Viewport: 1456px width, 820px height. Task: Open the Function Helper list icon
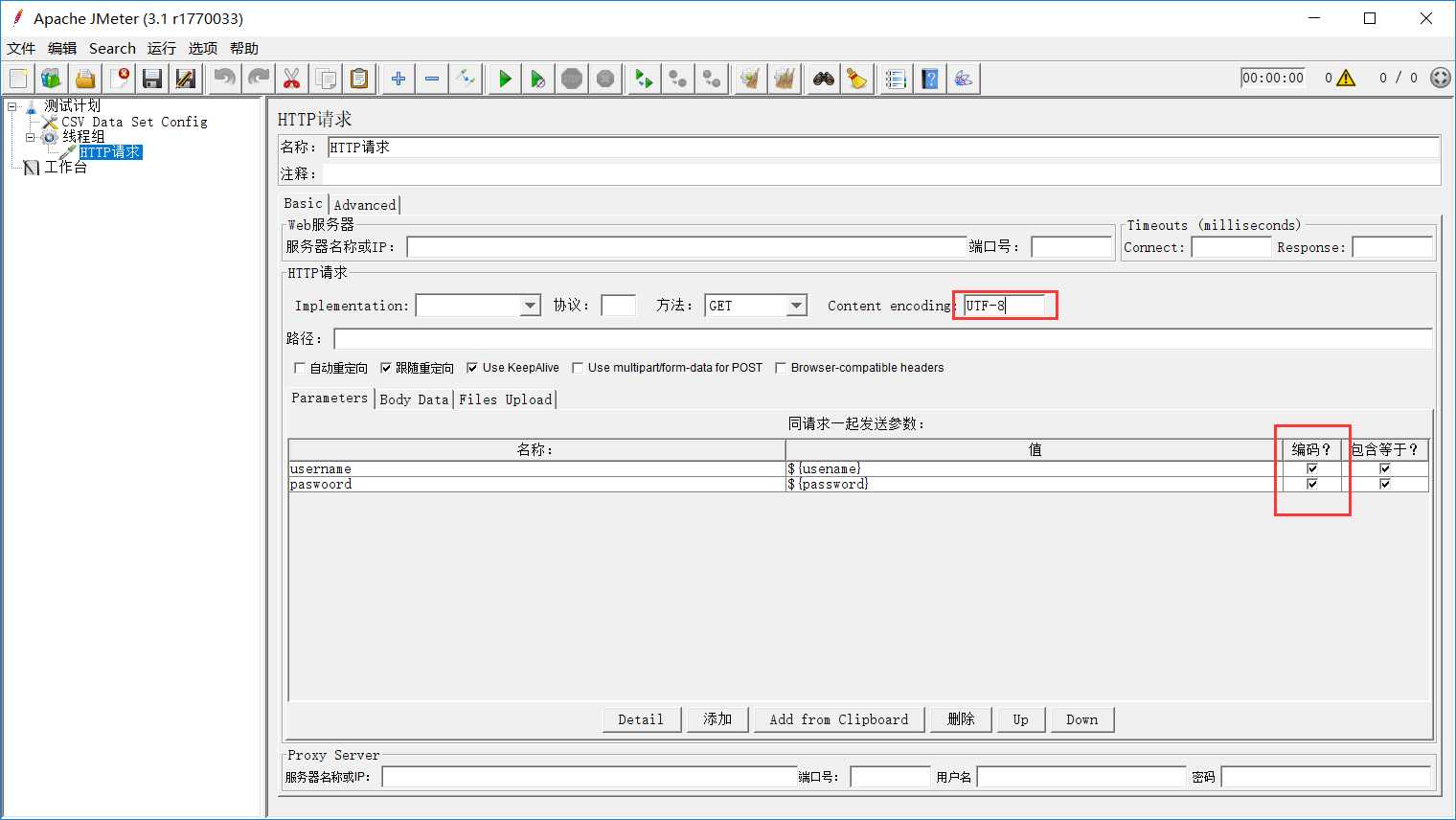[897, 79]
